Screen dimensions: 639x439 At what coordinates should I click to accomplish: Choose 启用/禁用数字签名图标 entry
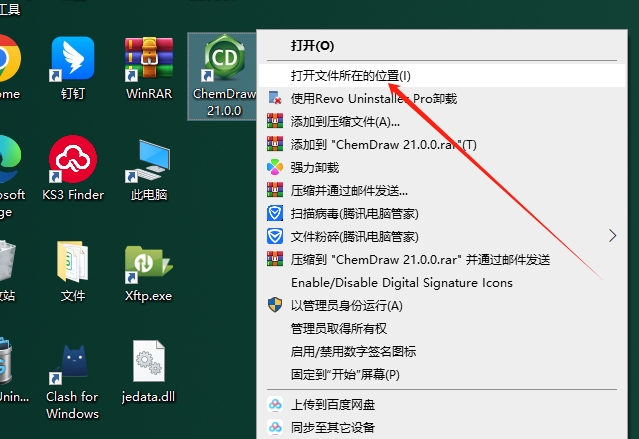pyautogui.click(x=442, y=351)
